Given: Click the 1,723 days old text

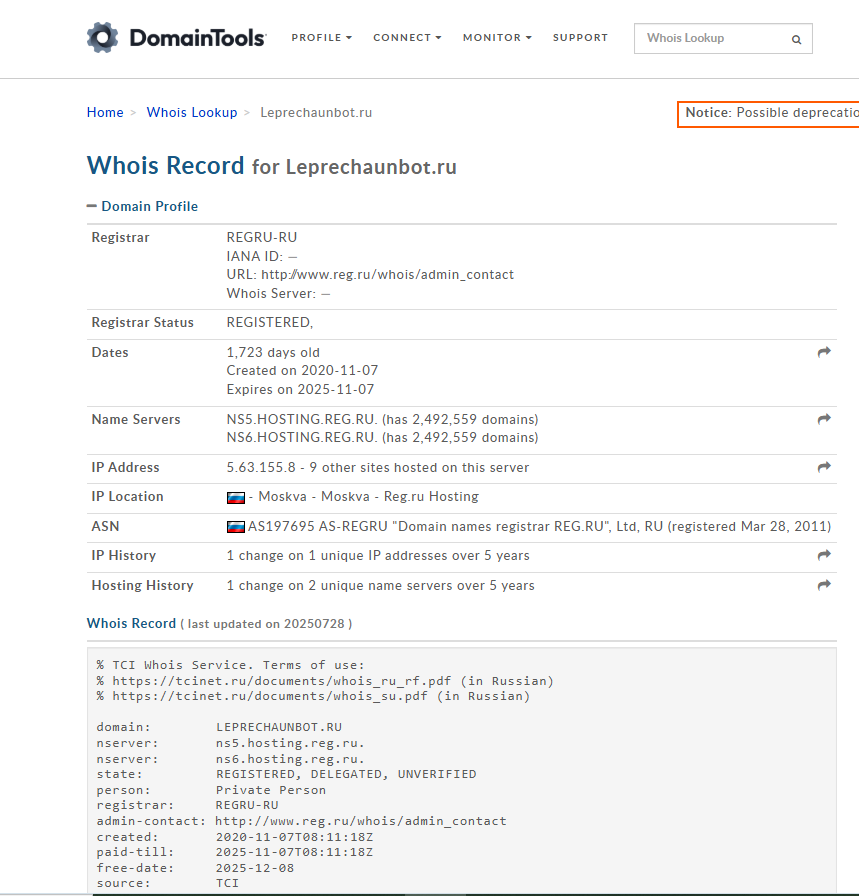Looking at the screenshot, I should [273, 353].
